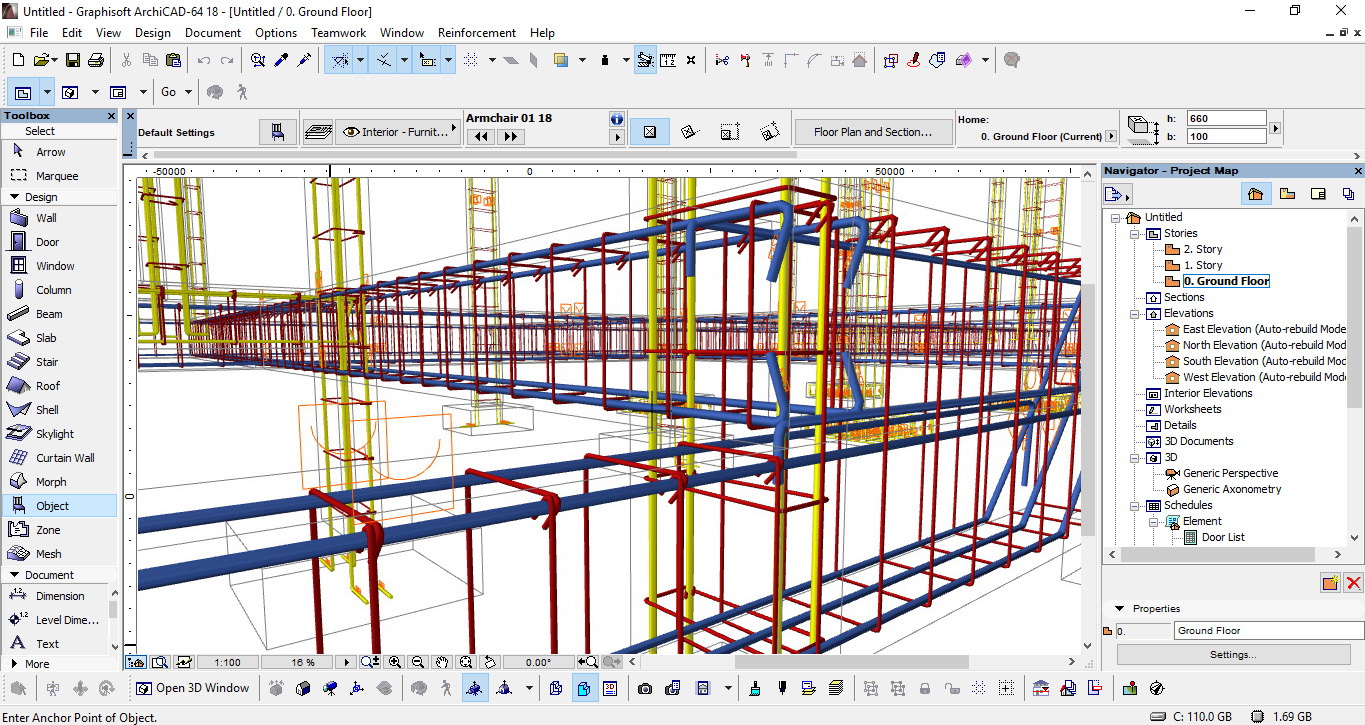The width and height of the screenshot is (1365, 725).
Task: Click the Floor Plan and Section button
Action: point(872,132)
